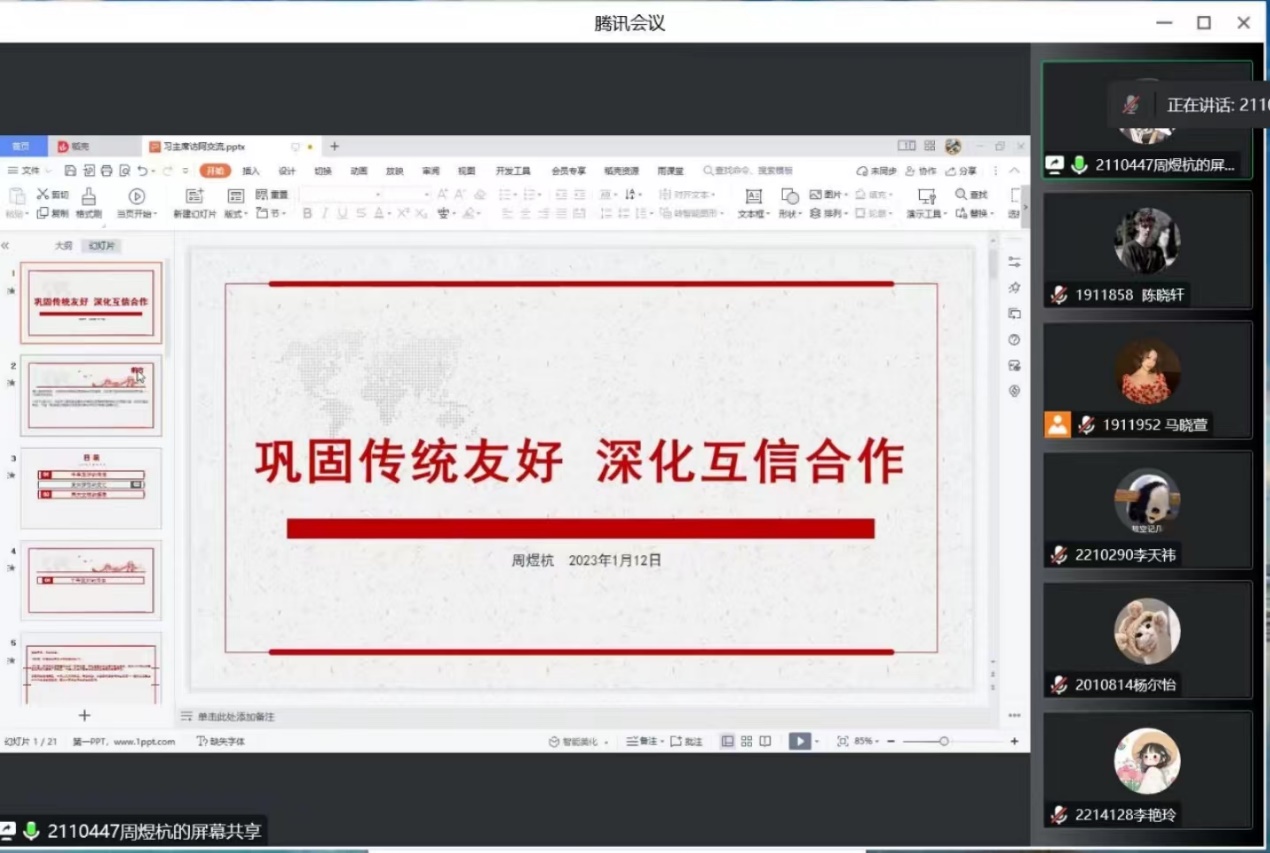Expand the 版式 (Layout) dropdown
Image resolution: width=1270 pixels, height=853 pixels.
[x=236, y=214]
